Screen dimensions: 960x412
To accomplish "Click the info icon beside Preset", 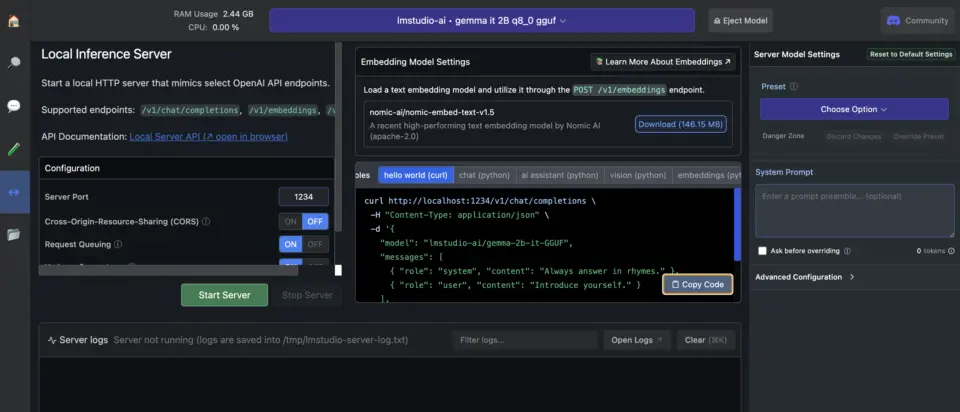I will point(793,86).
